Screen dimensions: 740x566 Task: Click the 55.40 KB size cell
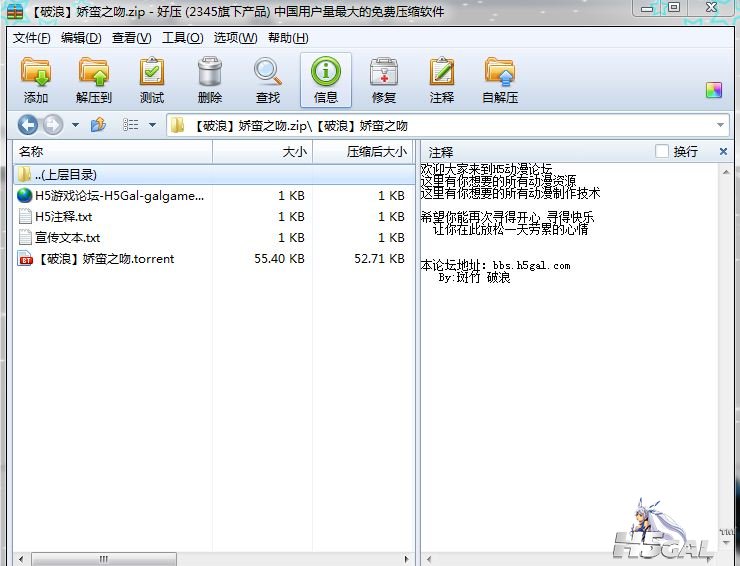[x=279, y=259]
